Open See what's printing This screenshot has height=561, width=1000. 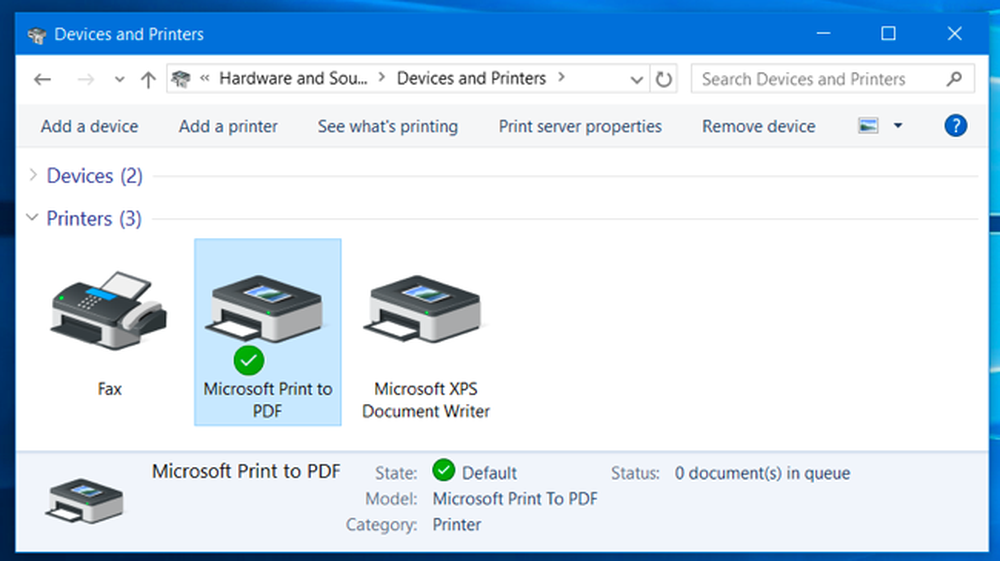point(388,126)
